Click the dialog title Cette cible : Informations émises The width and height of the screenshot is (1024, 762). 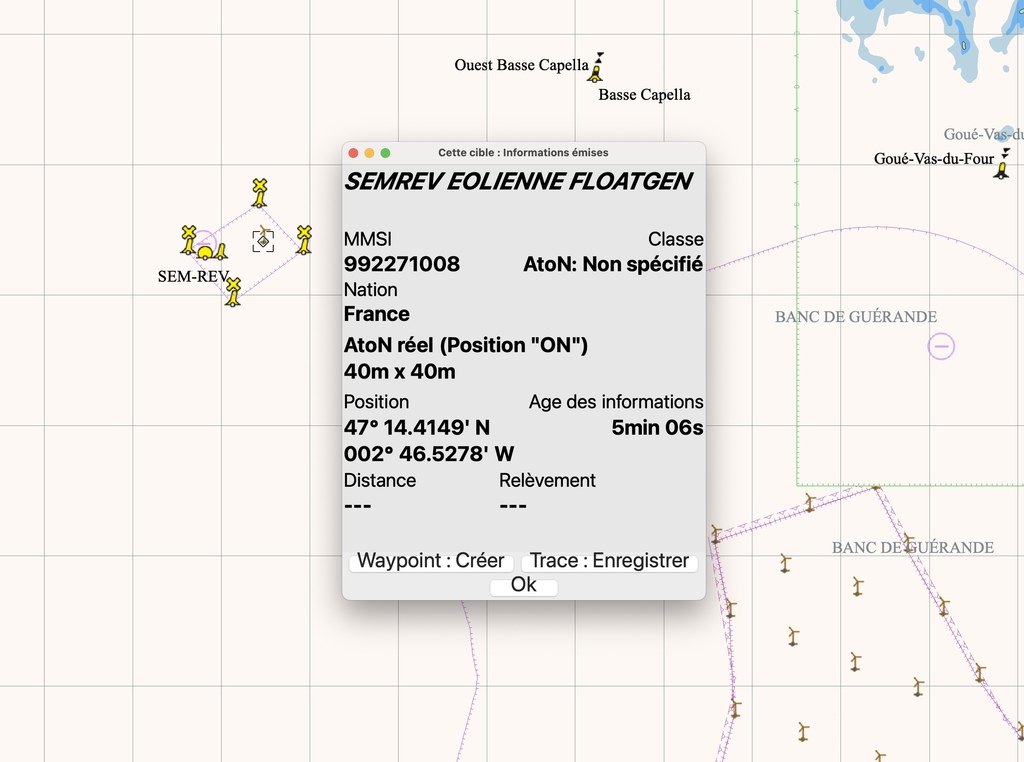coord(523,153)
